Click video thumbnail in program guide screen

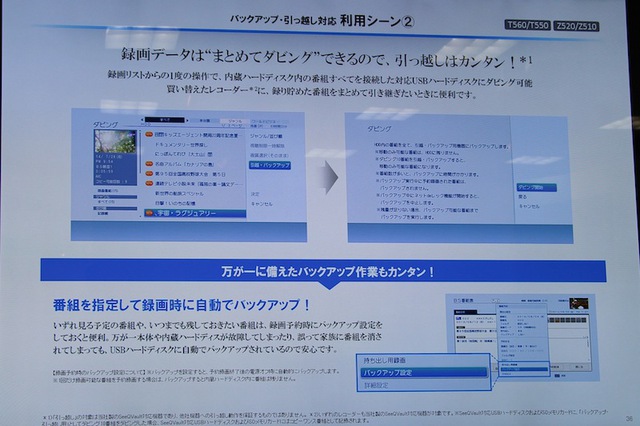pyautogui.click(x=579, y=304)
